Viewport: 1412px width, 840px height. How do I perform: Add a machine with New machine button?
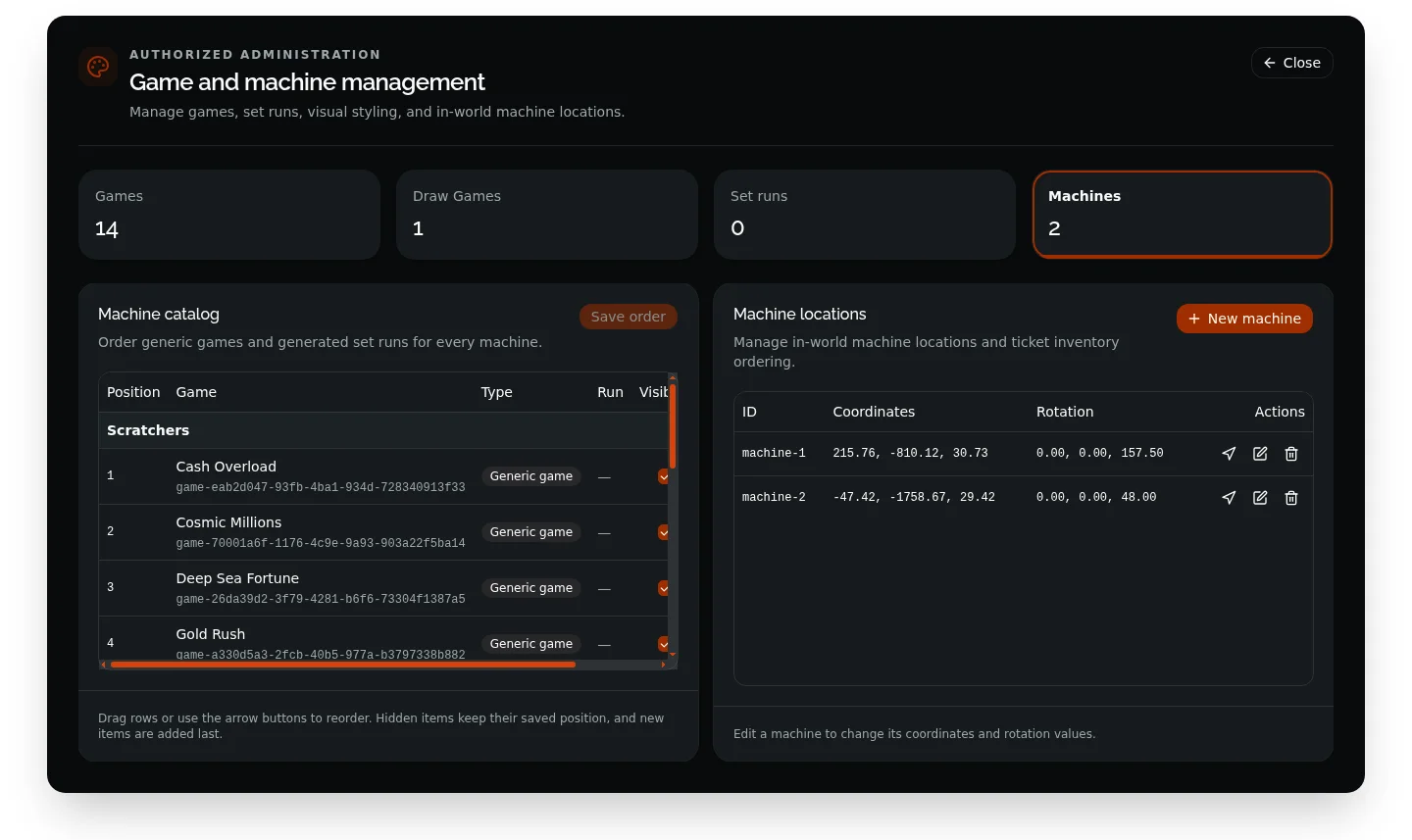tap(1244, 319)
